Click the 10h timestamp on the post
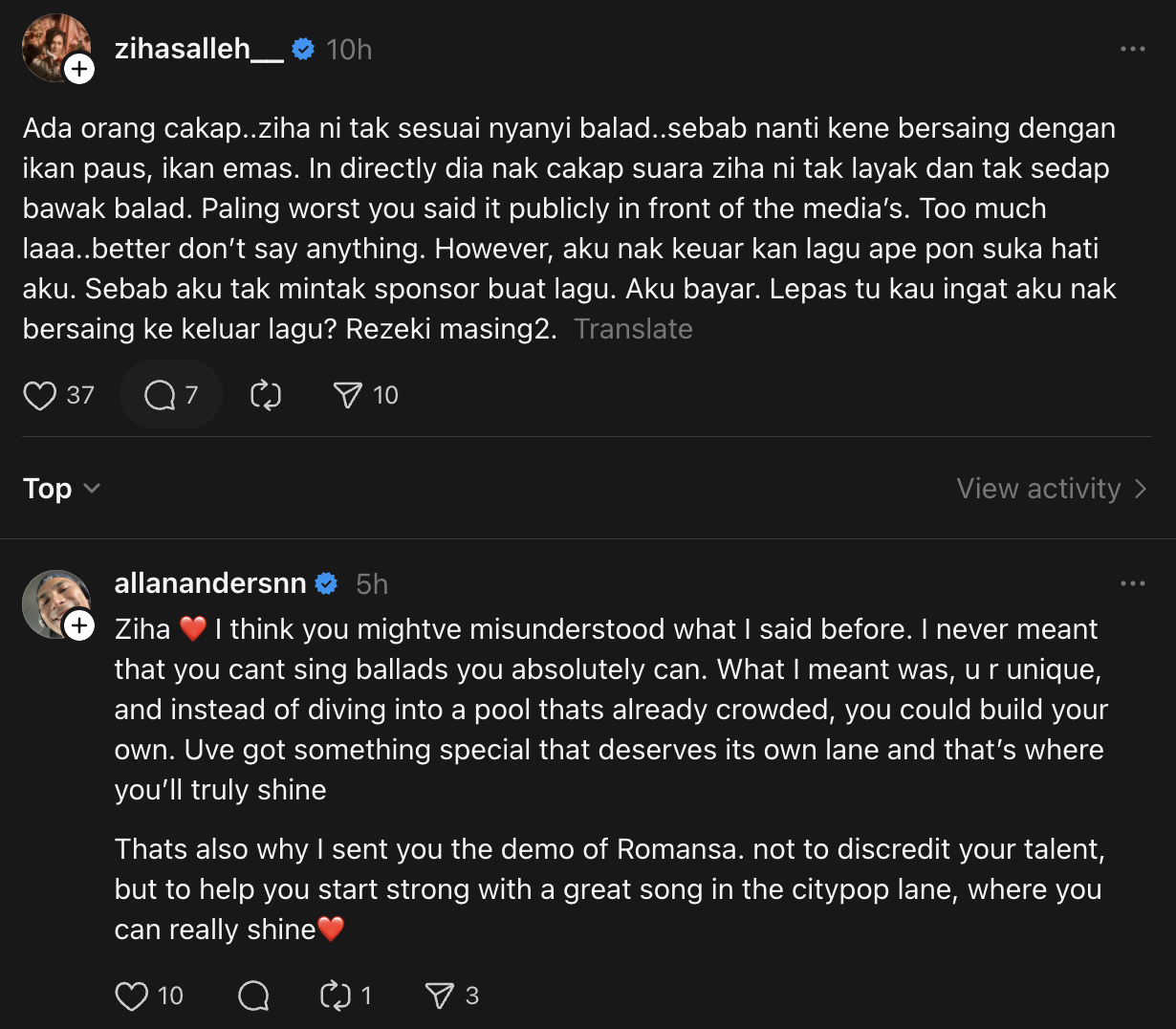 point(349,50)
